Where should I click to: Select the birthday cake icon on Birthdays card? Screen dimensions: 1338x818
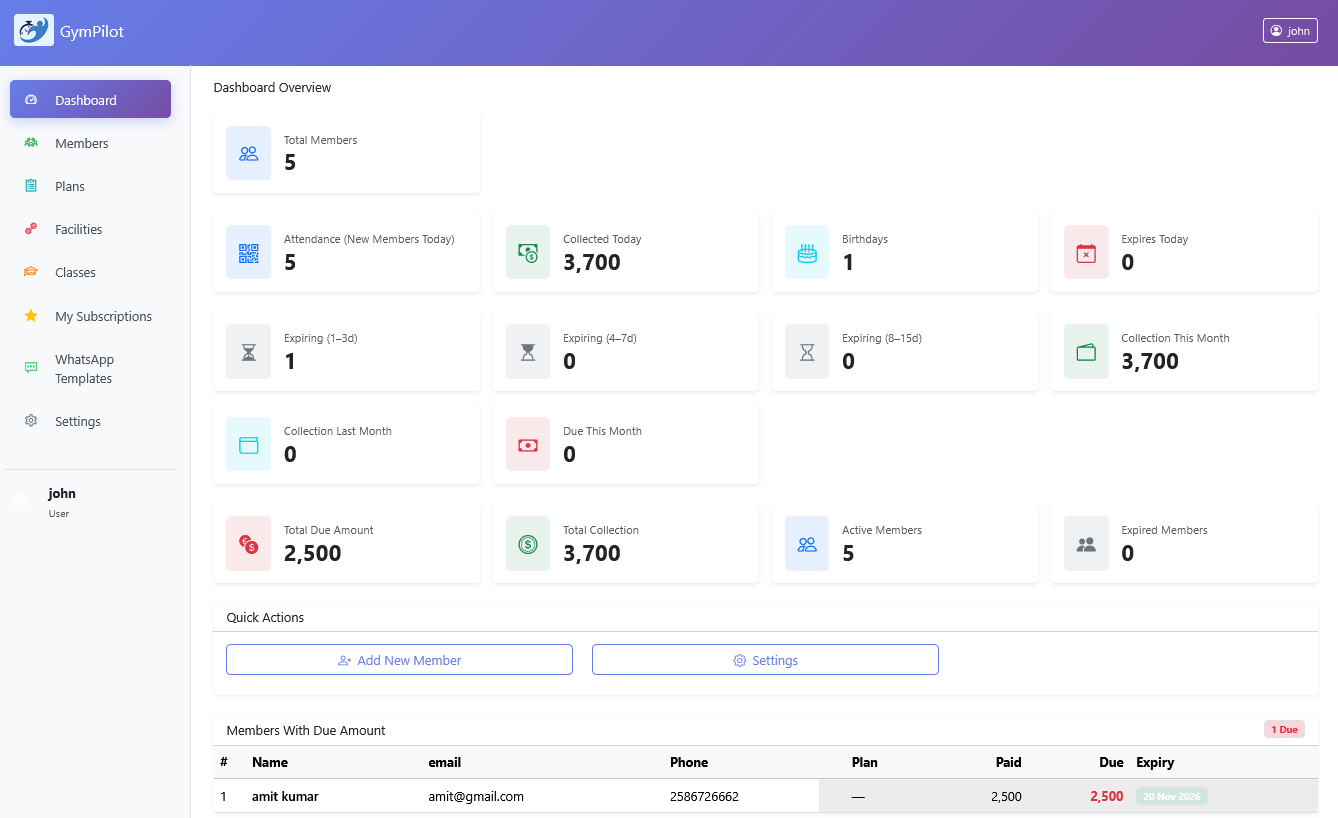(806, 252)
